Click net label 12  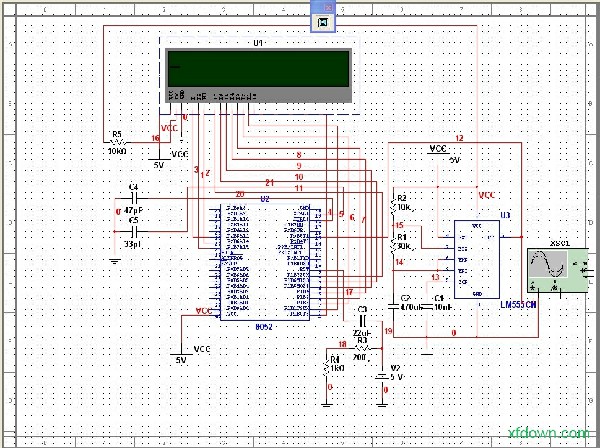[x=459, y=138]
